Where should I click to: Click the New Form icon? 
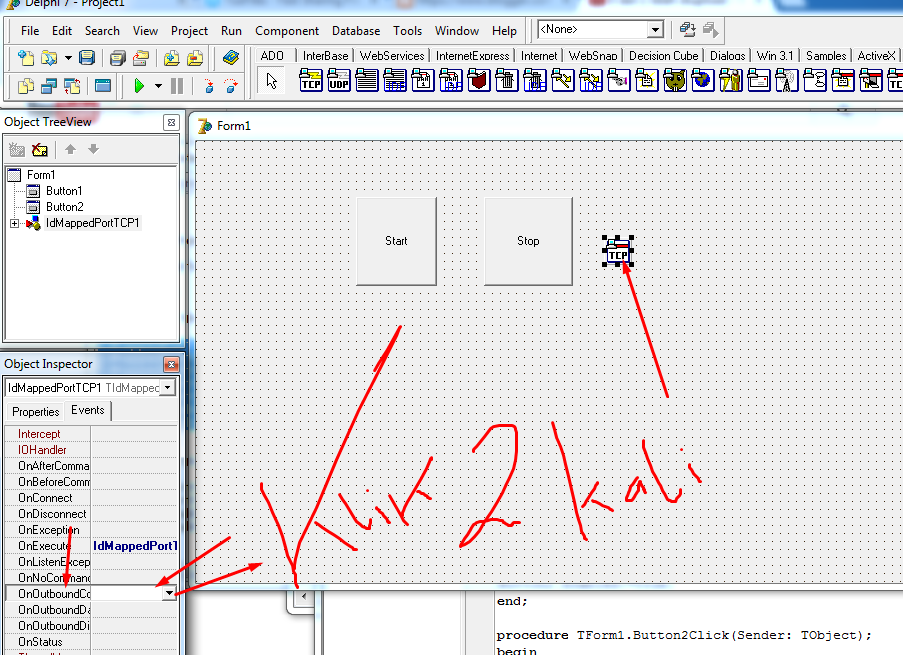coord(103,86)
